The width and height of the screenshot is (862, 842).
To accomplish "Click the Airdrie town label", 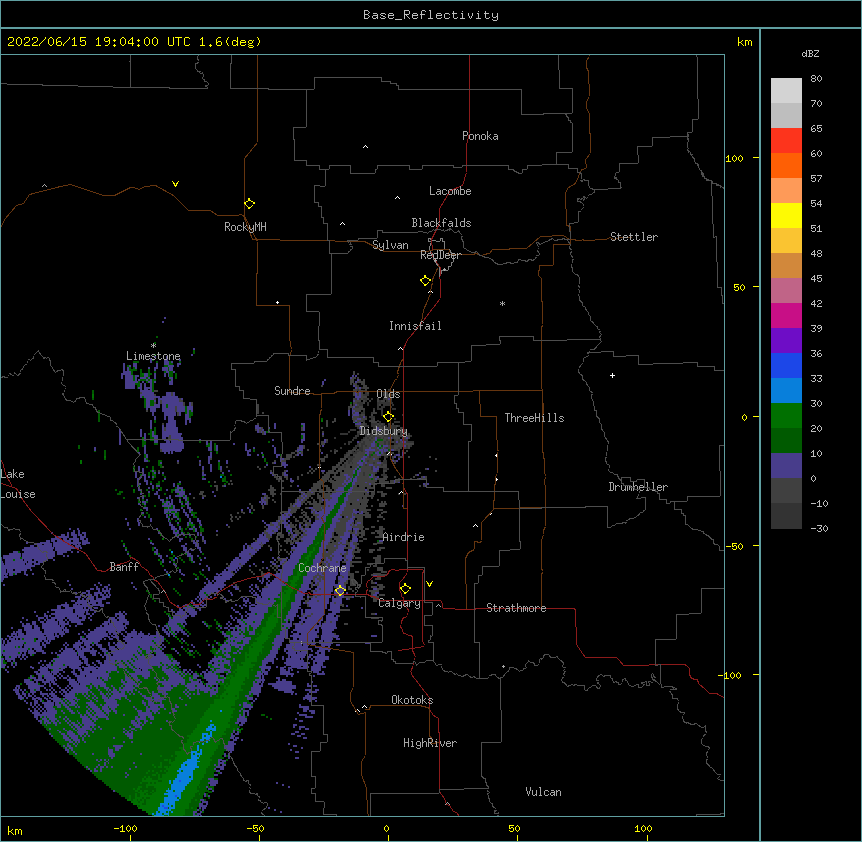I will click(403, 537).
